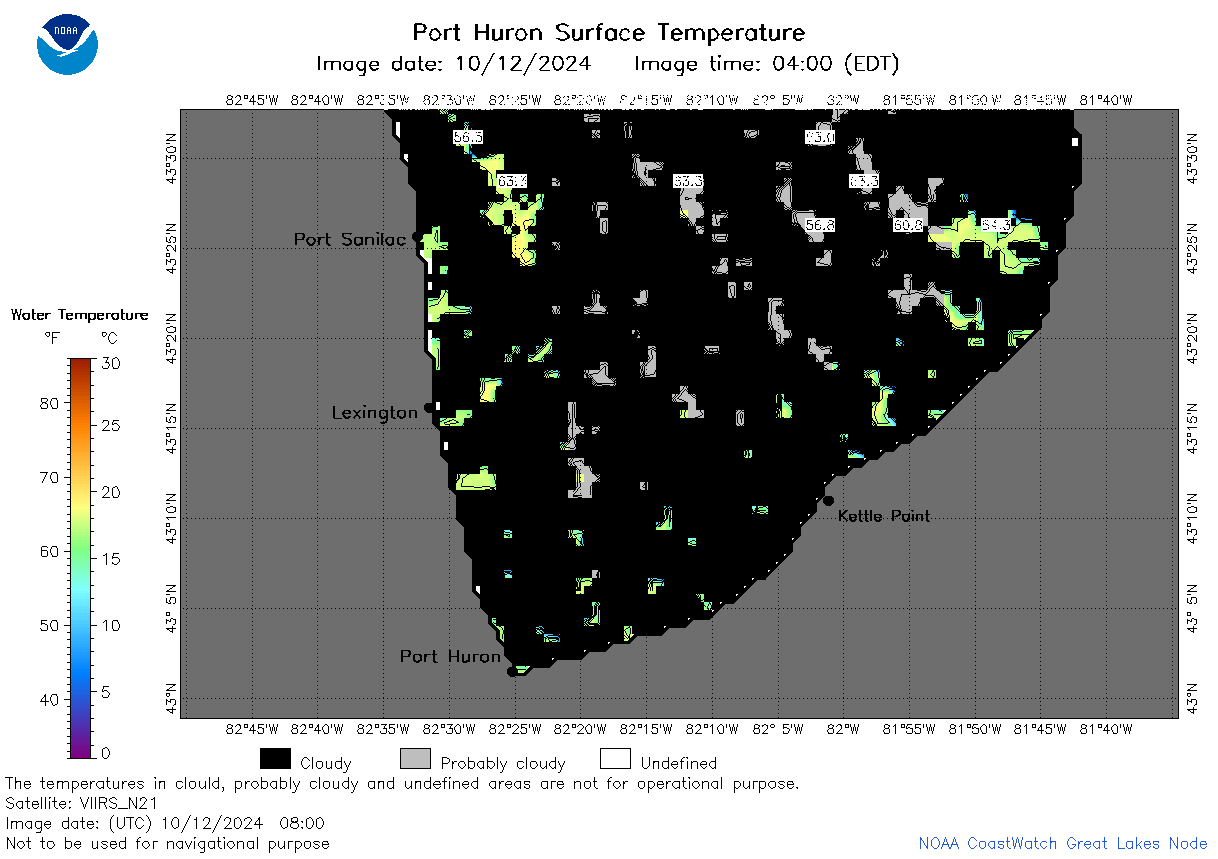Click the left axis 43°30'N latitude label
The height and width of the screenshot is (859, 1218).
coord(170,158)
